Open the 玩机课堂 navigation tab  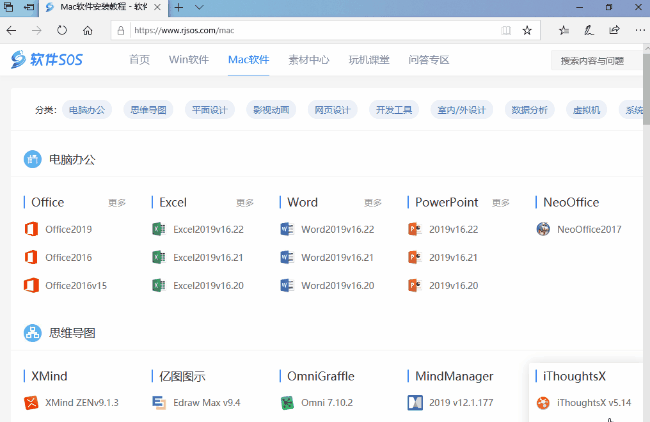click(369, 60)
